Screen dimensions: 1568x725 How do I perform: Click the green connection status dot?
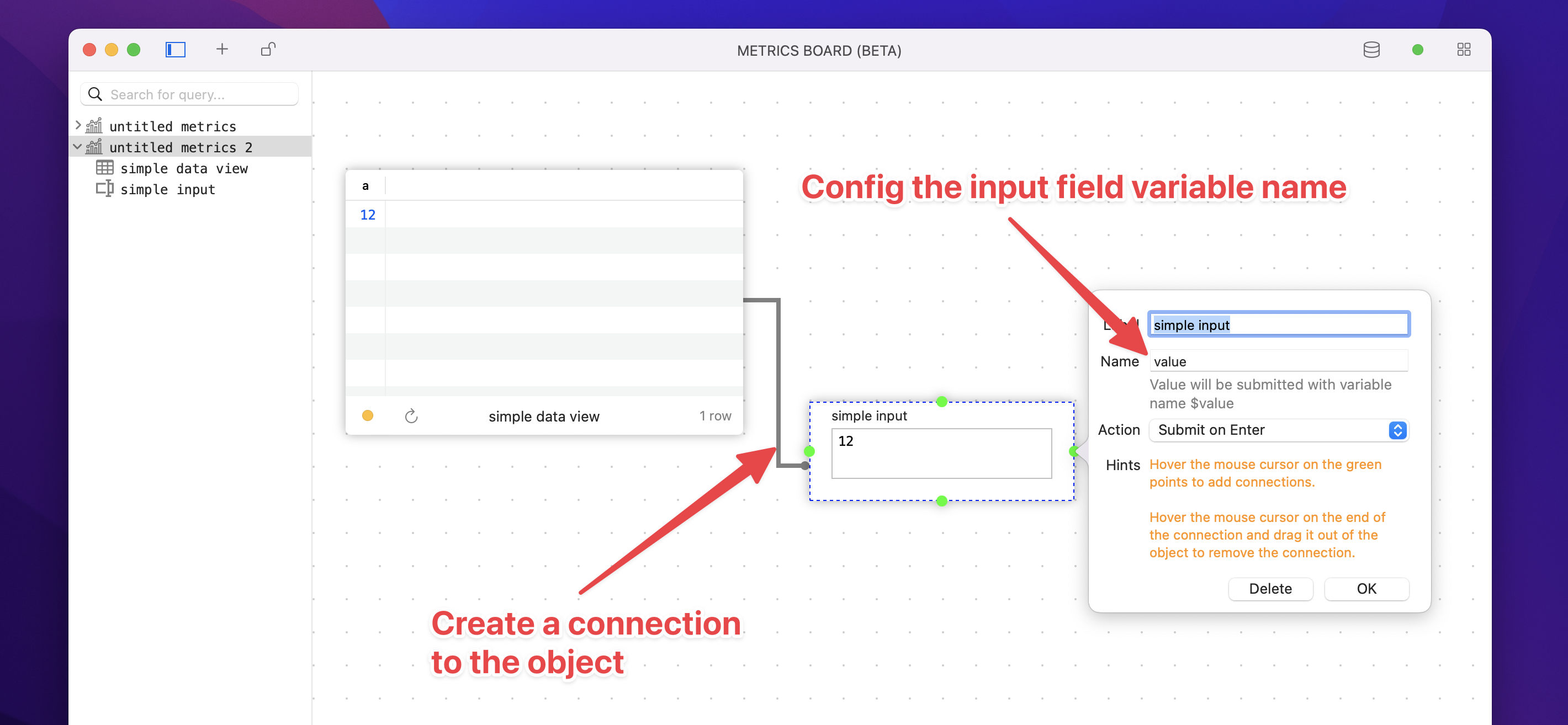tap(1417, 50)
